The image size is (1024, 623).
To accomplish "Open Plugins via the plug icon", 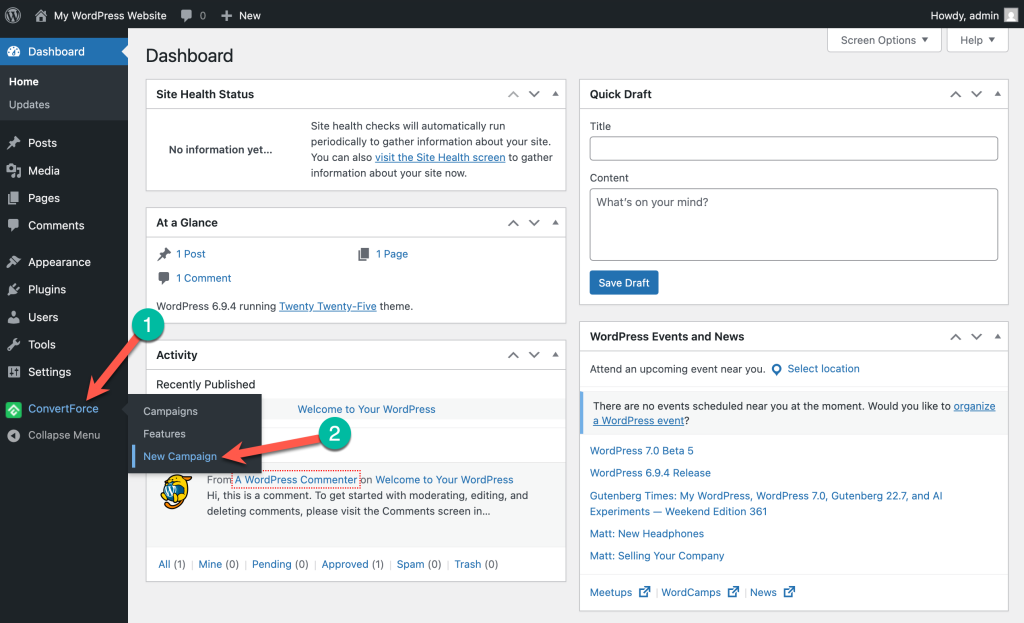I will [x=14, y=290].
